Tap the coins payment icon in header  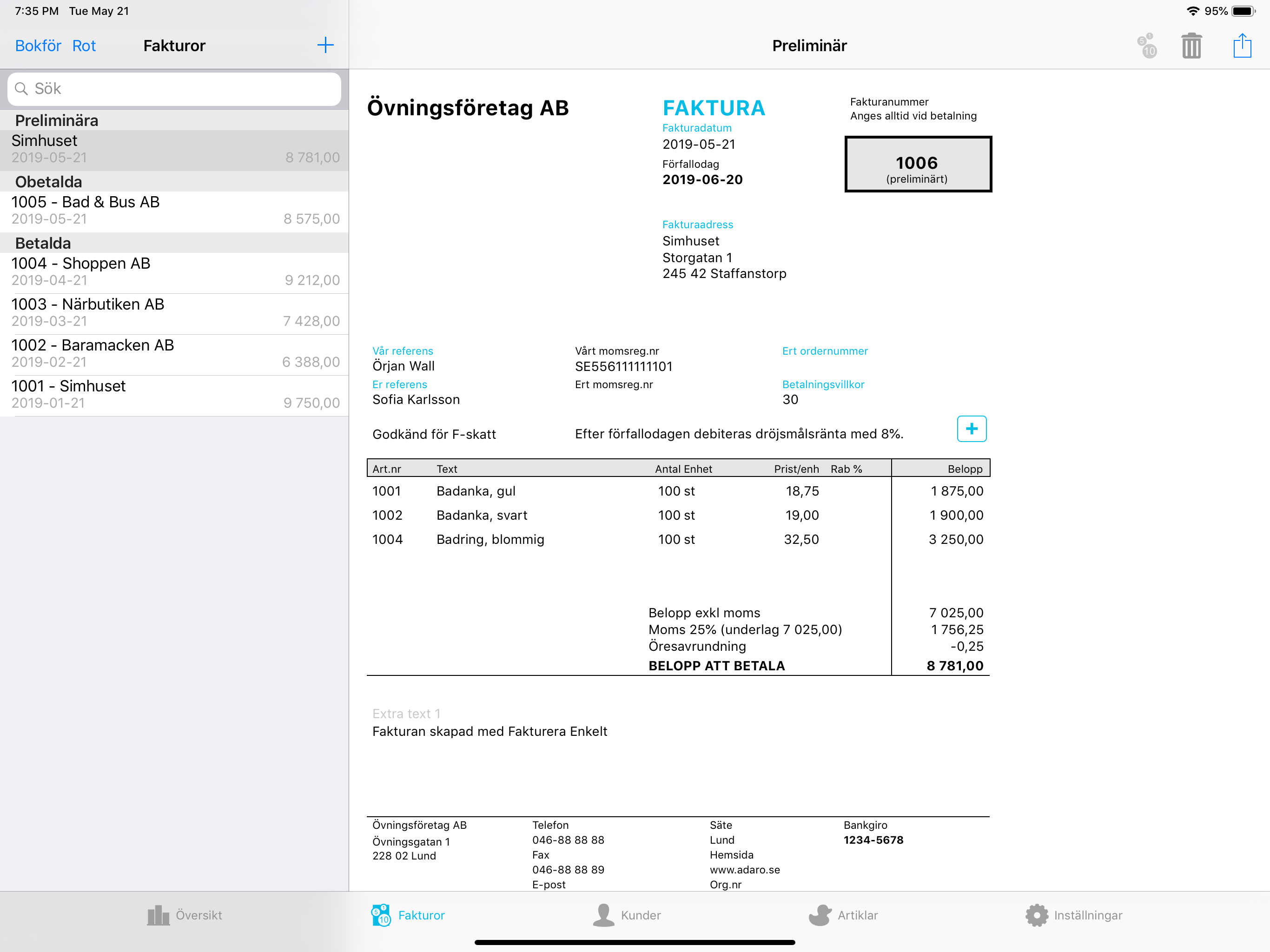coord(1146,46)
